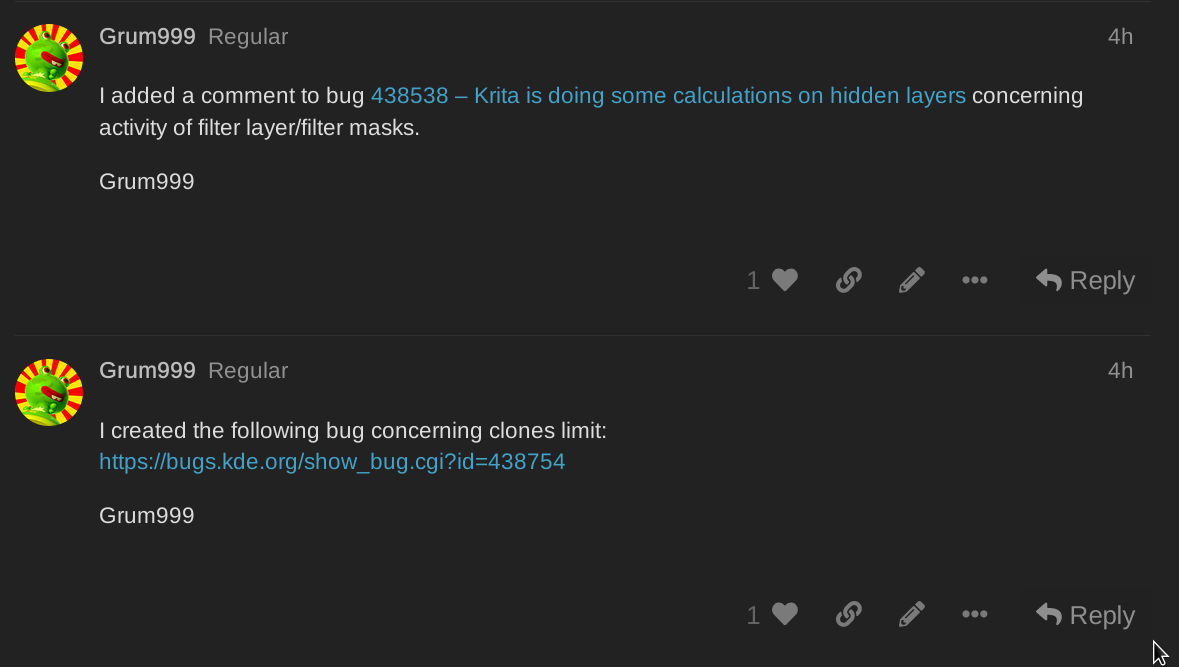Open Grum999 username on second post

click(x=147, y=371)
